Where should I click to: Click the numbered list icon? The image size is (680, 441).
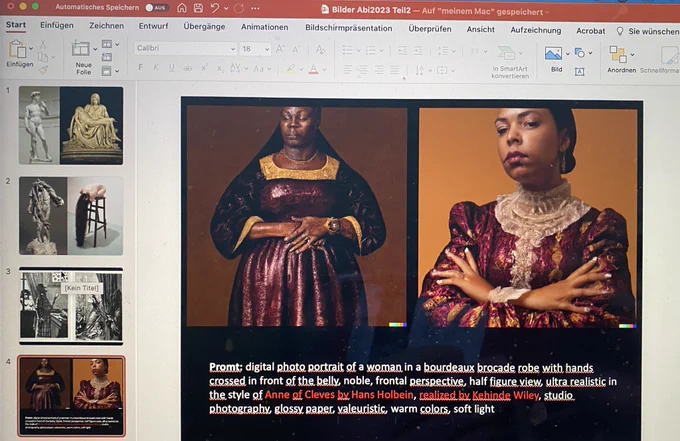click(371, 51)
